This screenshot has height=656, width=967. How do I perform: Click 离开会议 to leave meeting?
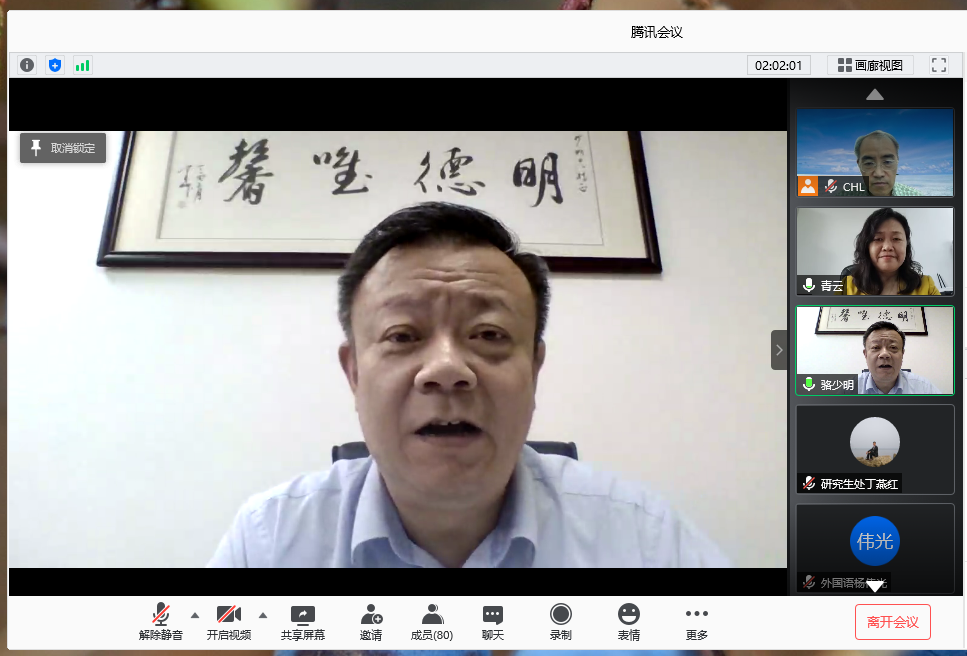click(x=892, y=622)
